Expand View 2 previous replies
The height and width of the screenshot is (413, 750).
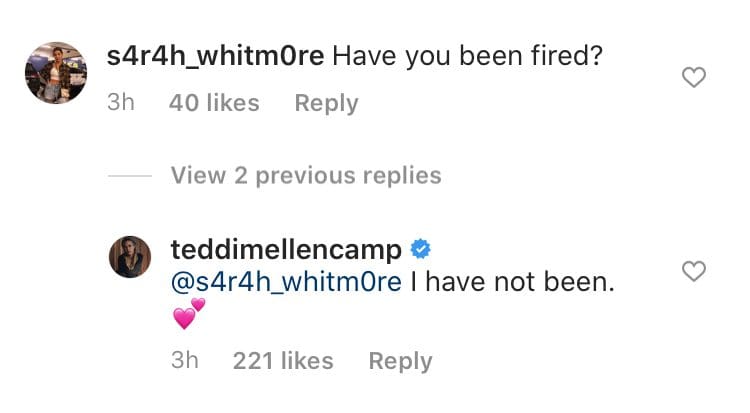click(306, 176)
